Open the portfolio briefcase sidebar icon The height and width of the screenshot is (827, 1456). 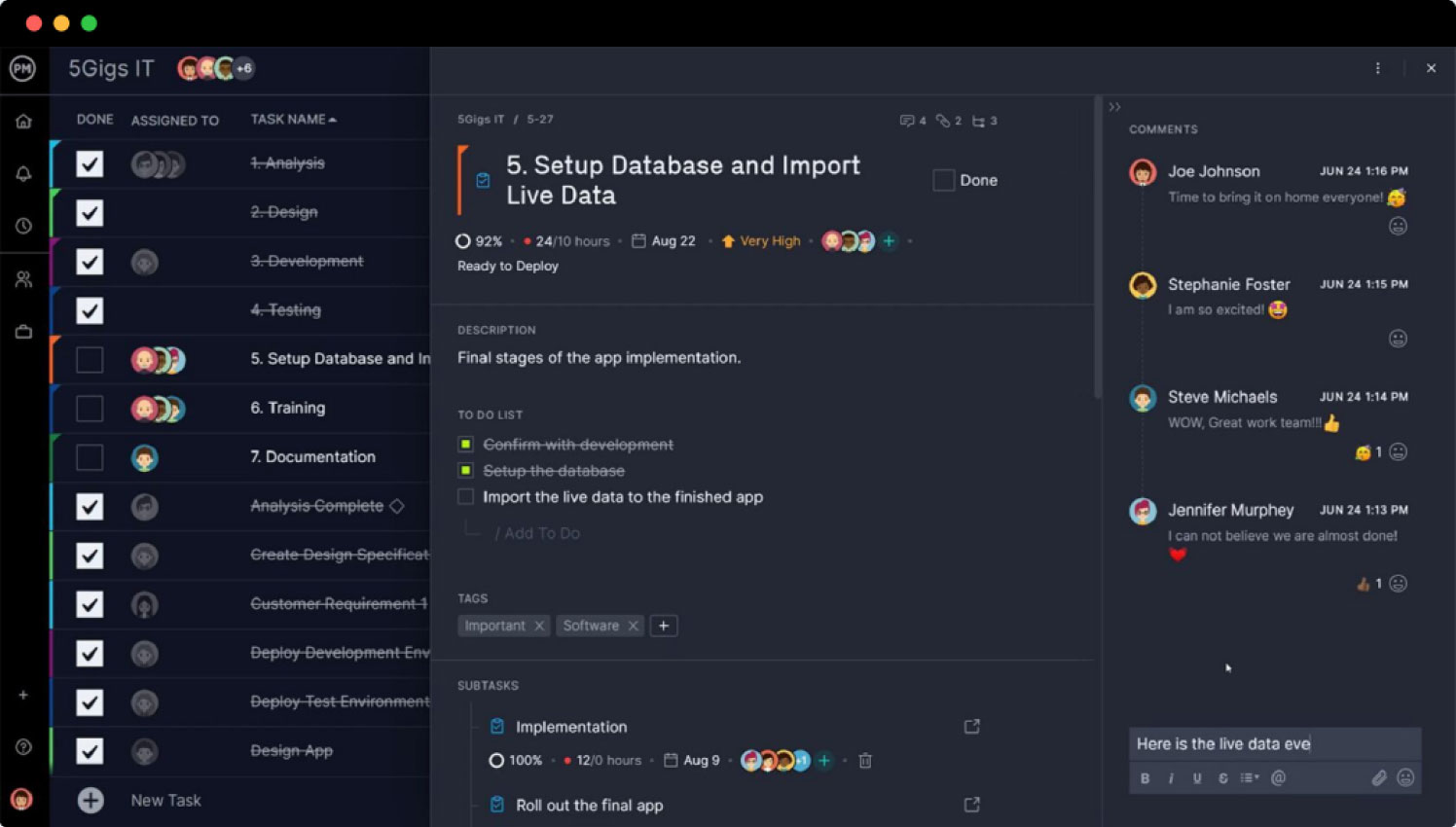click(23, 331)
